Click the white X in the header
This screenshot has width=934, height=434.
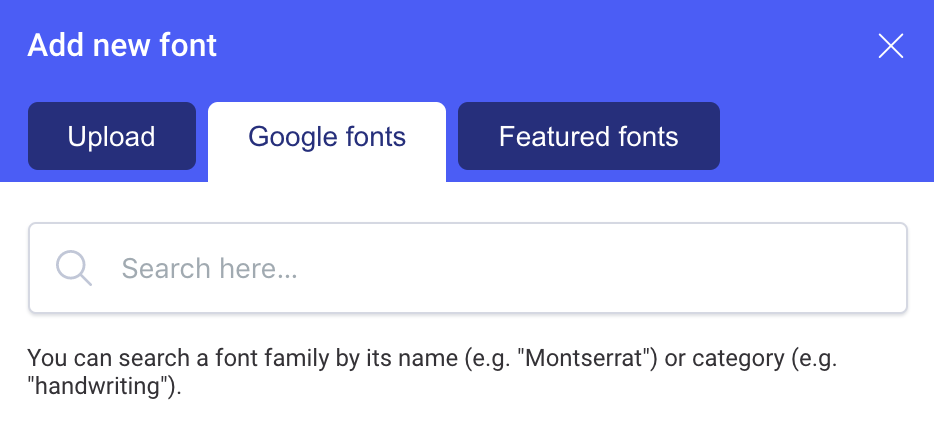click(x=890, y=46)
